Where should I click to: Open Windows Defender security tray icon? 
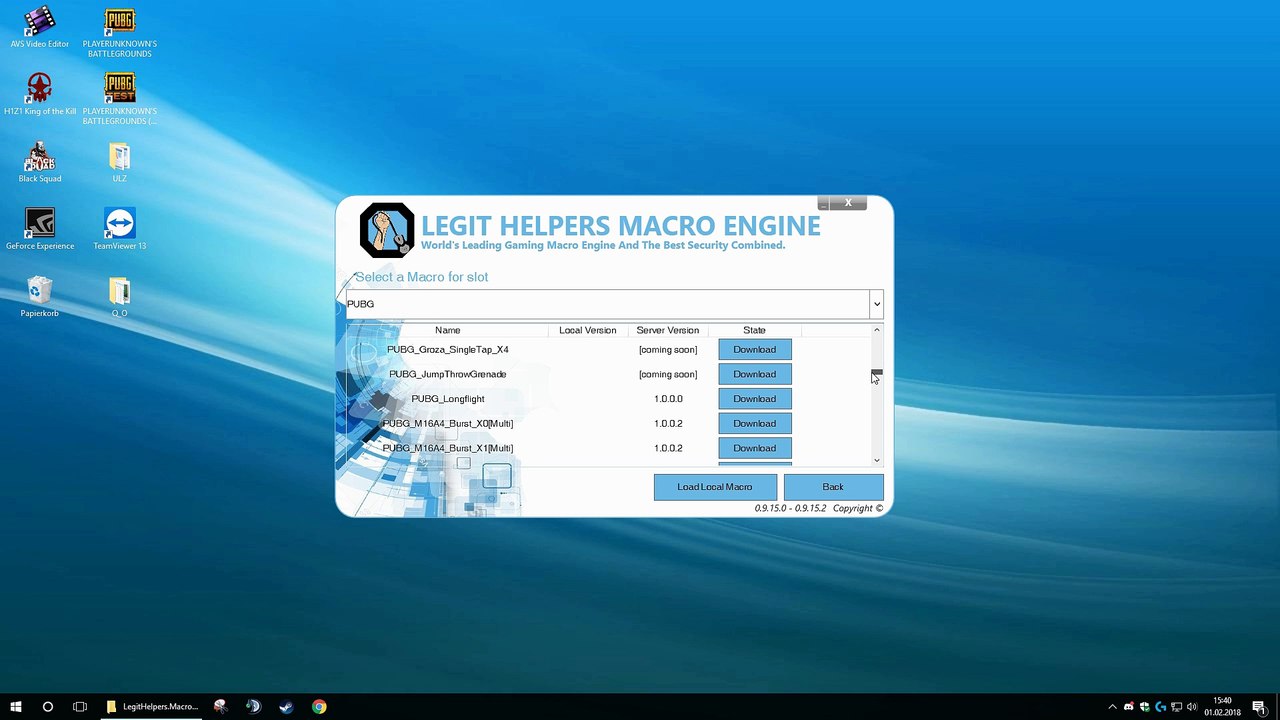tap(1145, 707)
